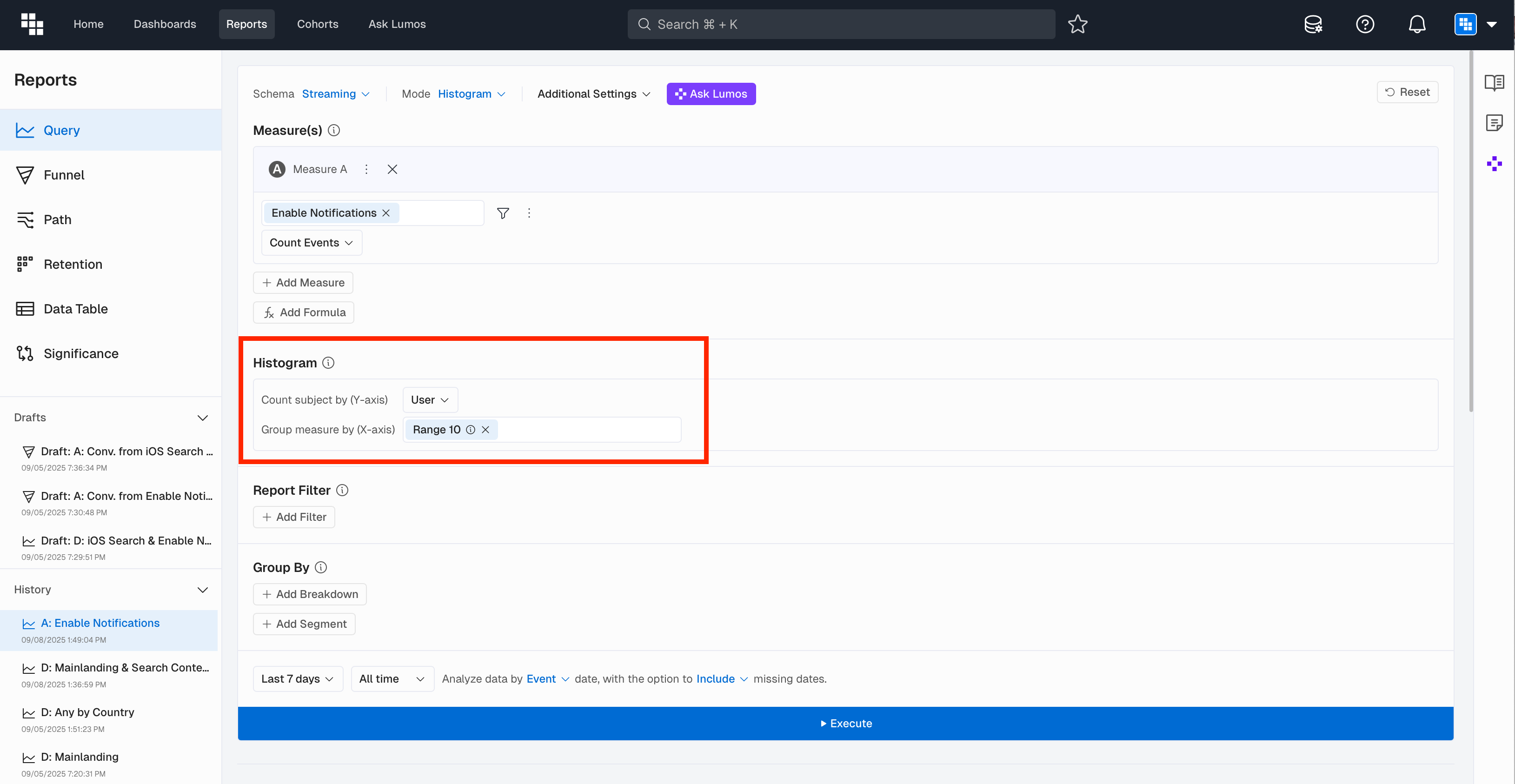Open the documentation book icon in right sidebar
The height and width of the screenshot is (784, 1515).
1494,83
